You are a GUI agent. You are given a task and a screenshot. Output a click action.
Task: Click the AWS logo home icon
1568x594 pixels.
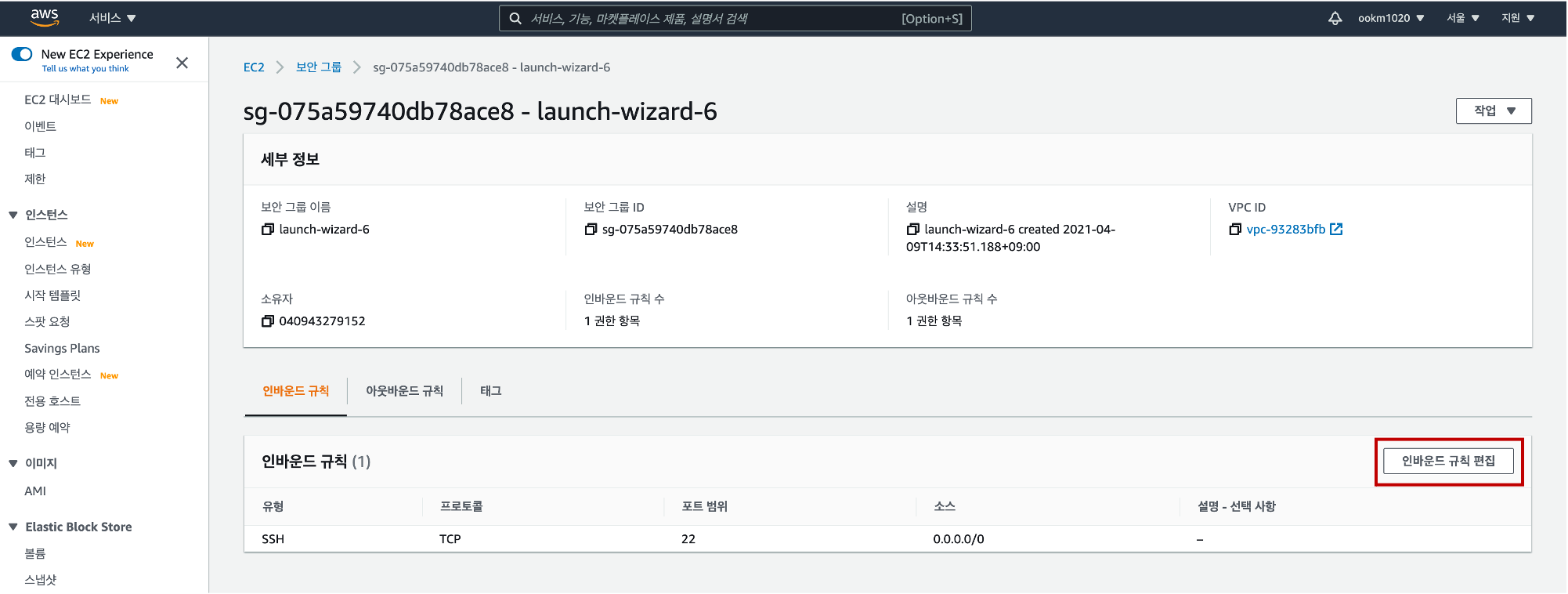coord(45,17)
